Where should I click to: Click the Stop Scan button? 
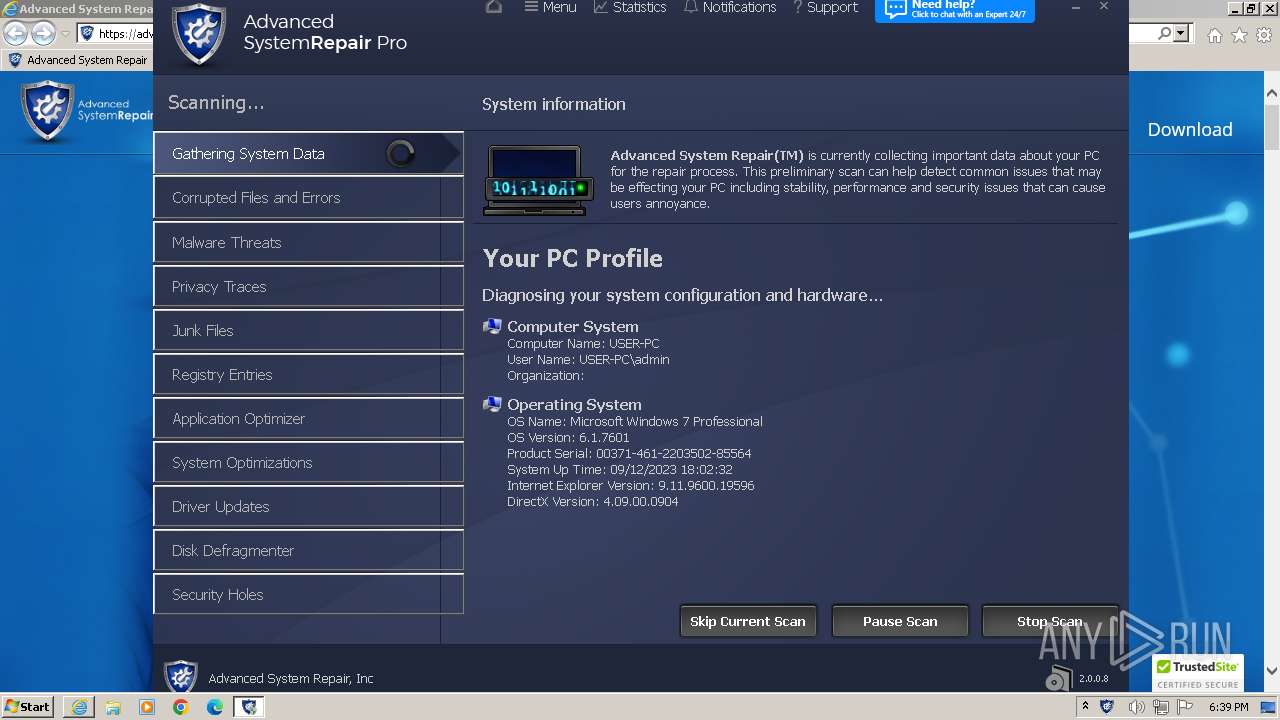[1049, 621]
